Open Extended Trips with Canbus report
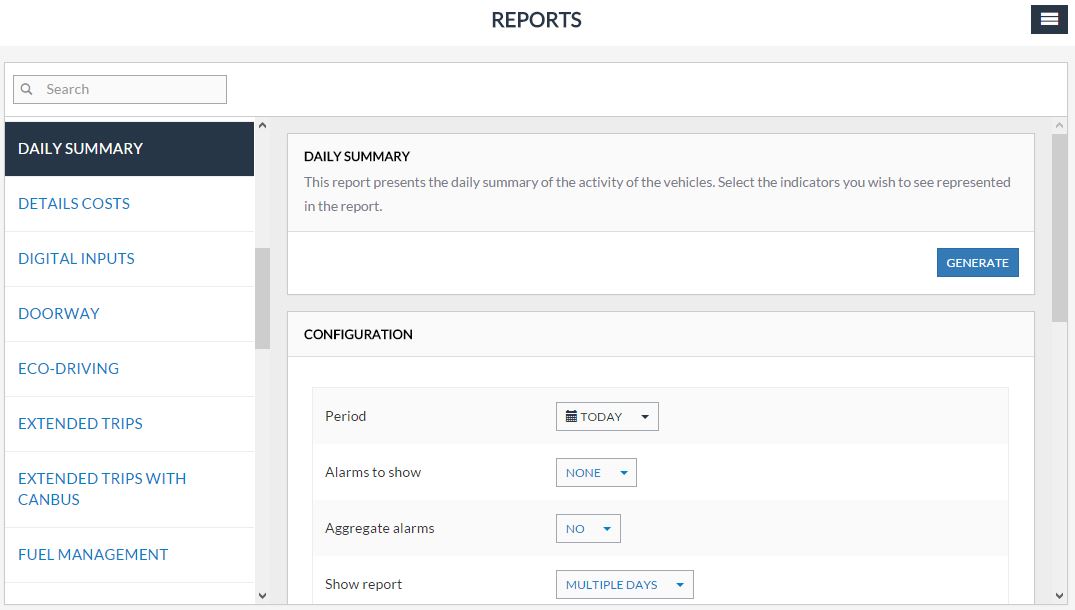The height and width of the screenshot is (610, 1075). tap(102, 489)
